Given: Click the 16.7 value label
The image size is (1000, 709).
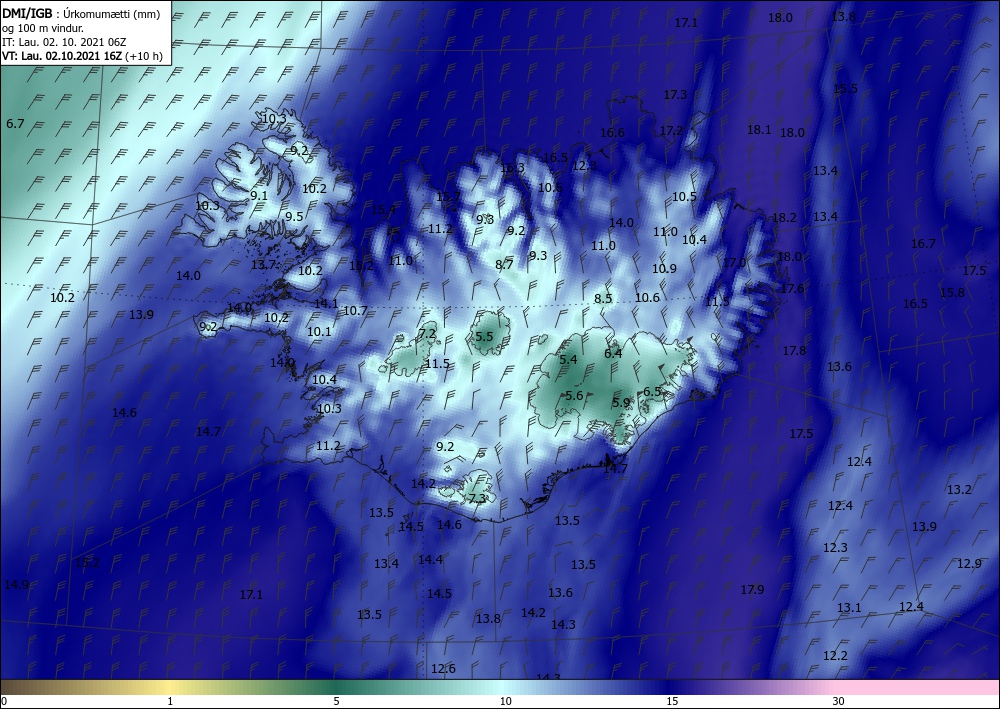Looking at the screenshot, I should 923,244.
